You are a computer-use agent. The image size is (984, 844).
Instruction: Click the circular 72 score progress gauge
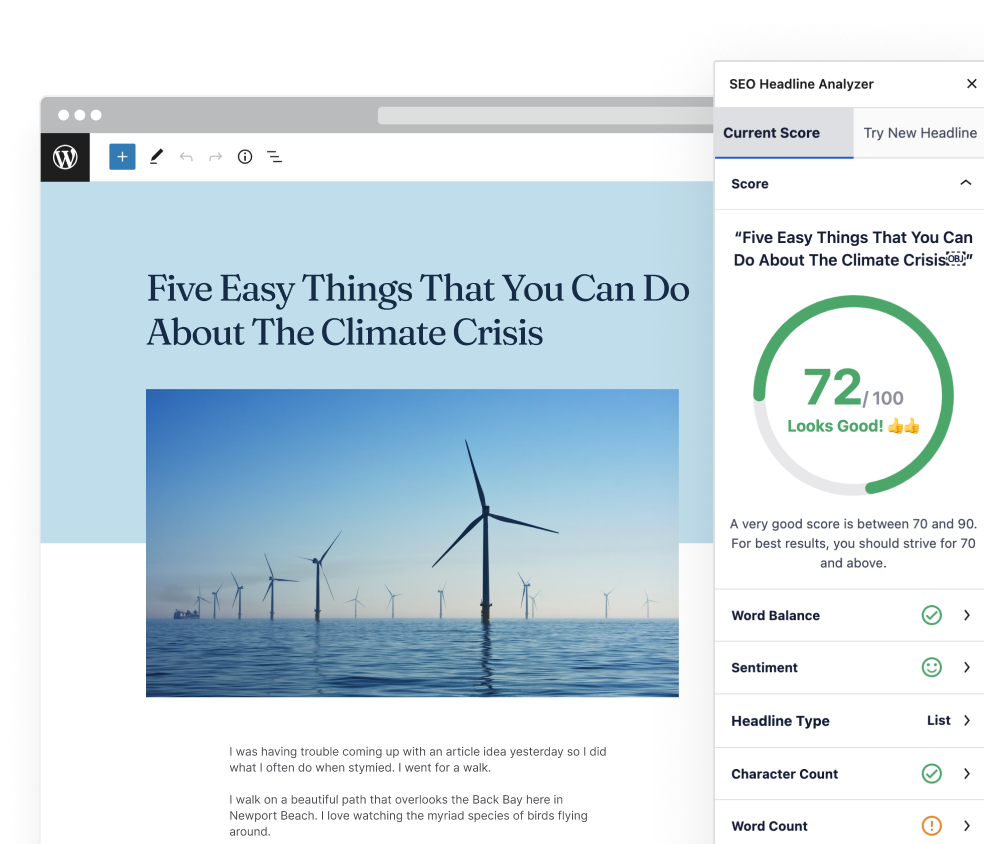(x=853, y=395)
